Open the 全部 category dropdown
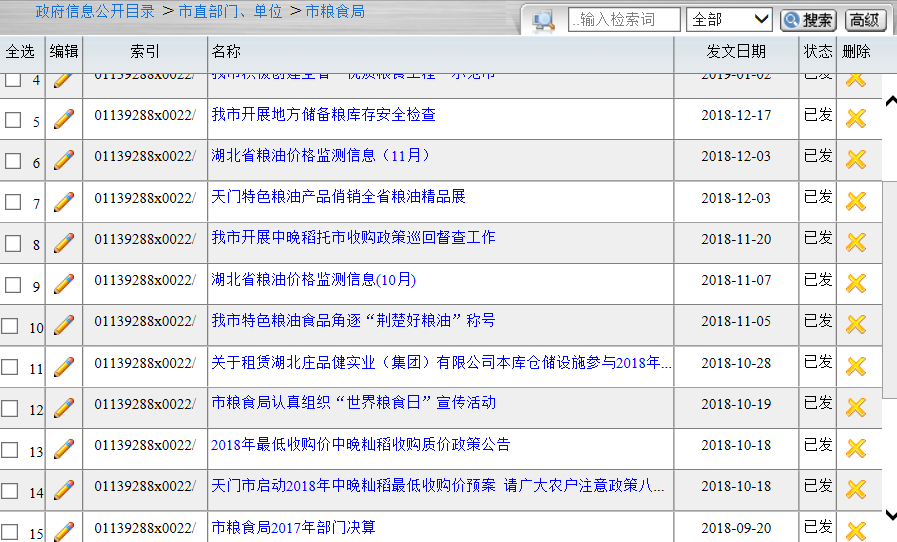The width and height of the screenshot is (897, 542). click(729, 20)
